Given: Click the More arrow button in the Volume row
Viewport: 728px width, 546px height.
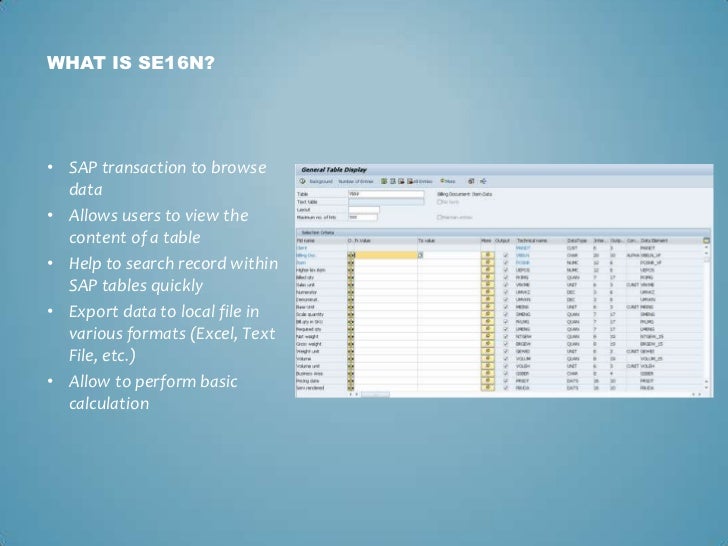Looking at the screenshot, I should (x=488, y=359).
